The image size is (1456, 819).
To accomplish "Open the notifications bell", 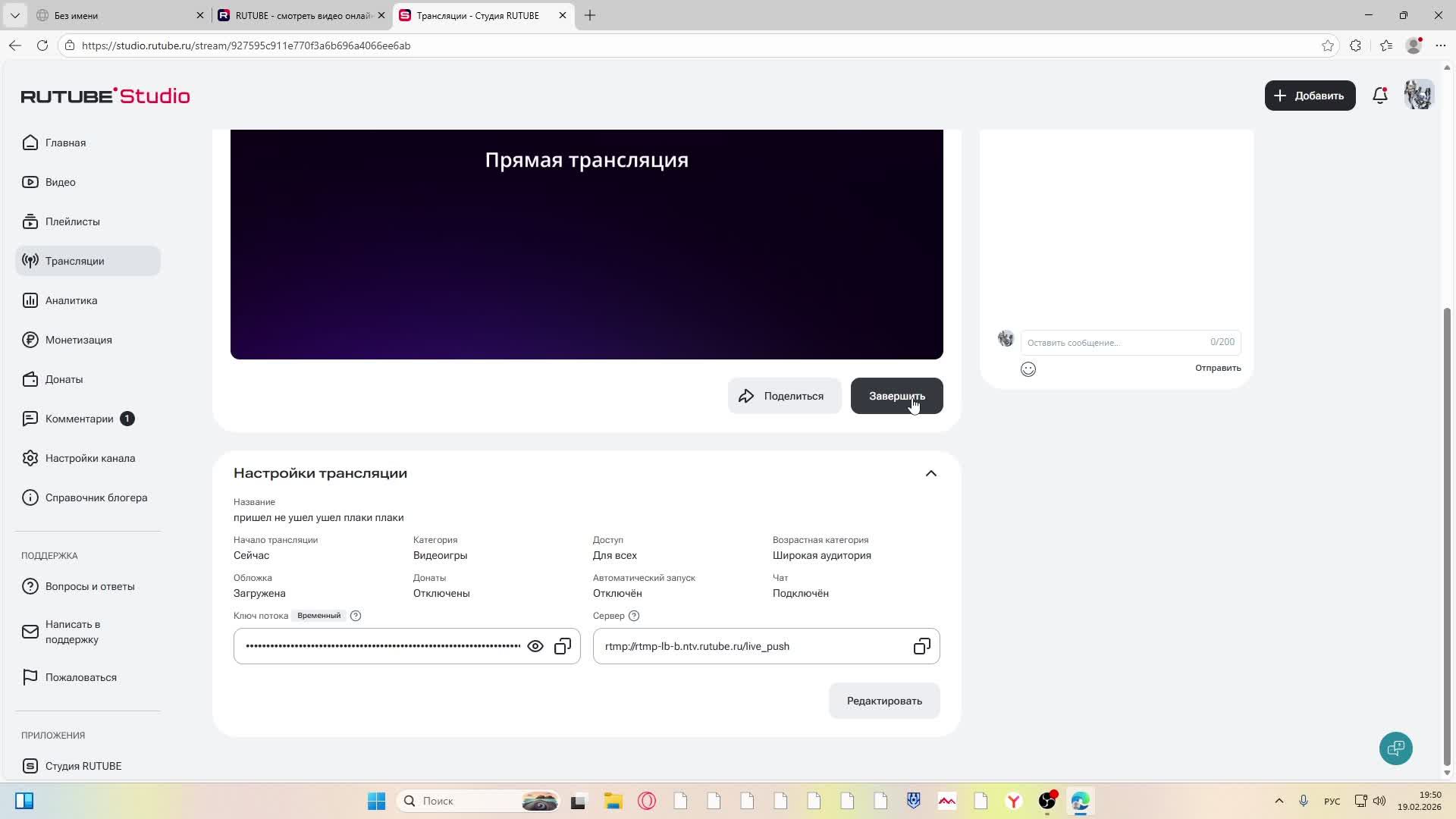I will click(x=1380, y=96).
